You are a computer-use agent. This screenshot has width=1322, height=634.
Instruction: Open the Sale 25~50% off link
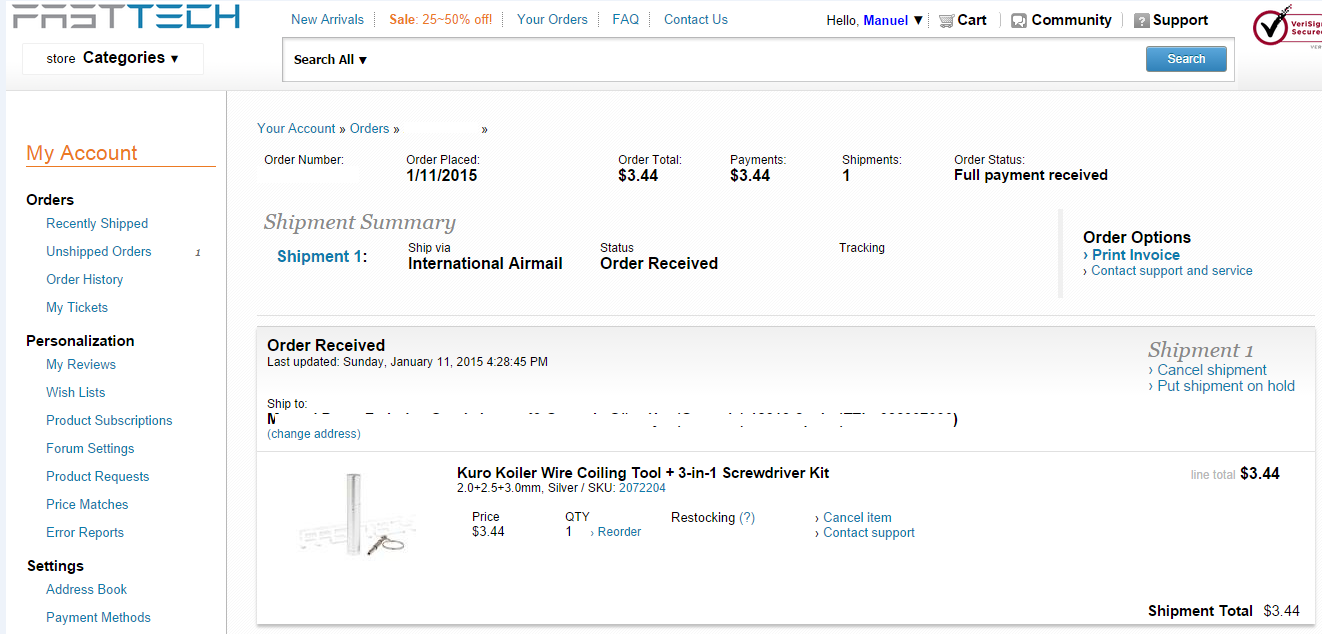pos(440,19)
